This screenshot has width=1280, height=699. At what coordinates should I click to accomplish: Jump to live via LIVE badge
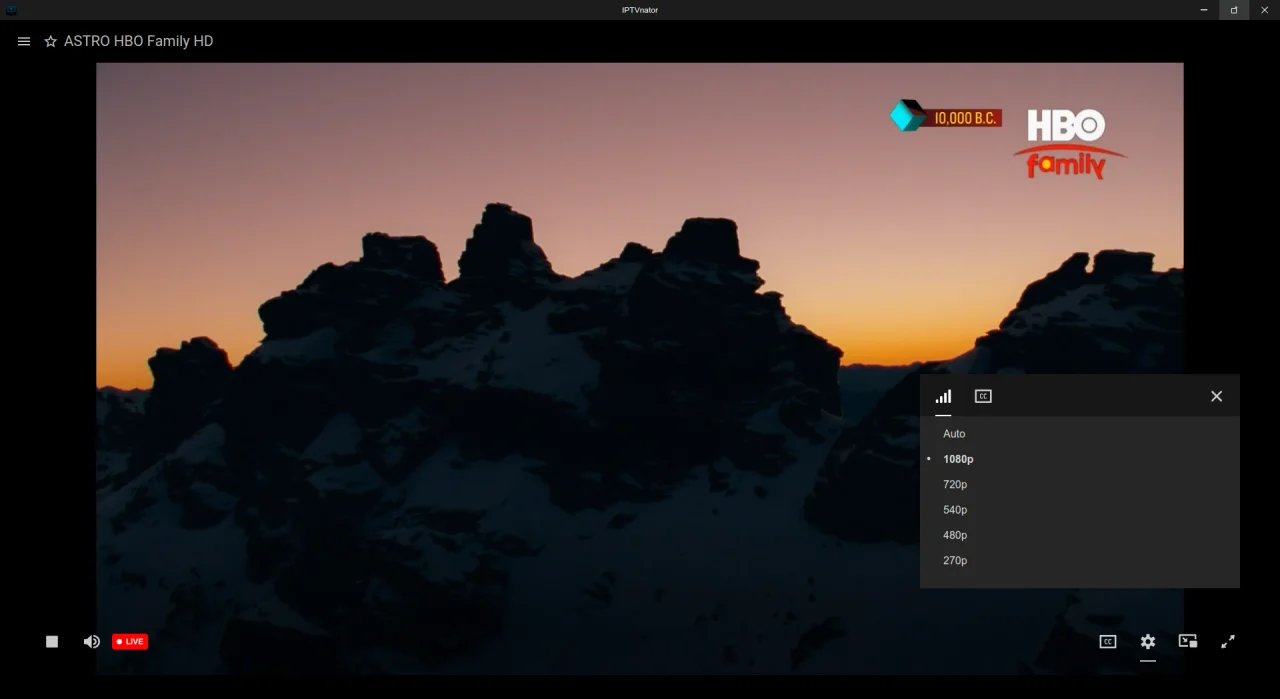tap(130, 642)
